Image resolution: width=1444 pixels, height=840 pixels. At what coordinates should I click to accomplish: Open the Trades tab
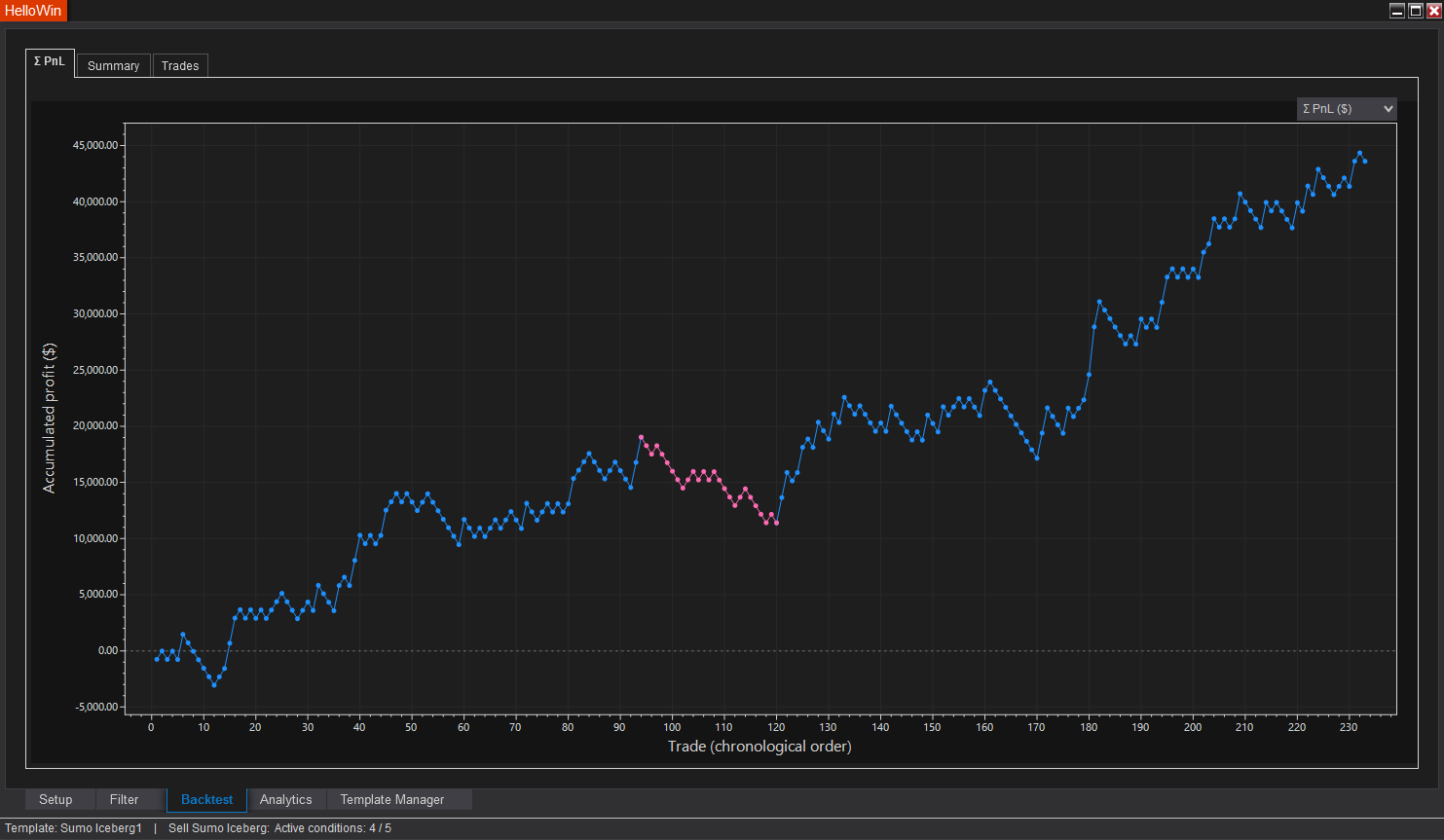coord(180,65)
